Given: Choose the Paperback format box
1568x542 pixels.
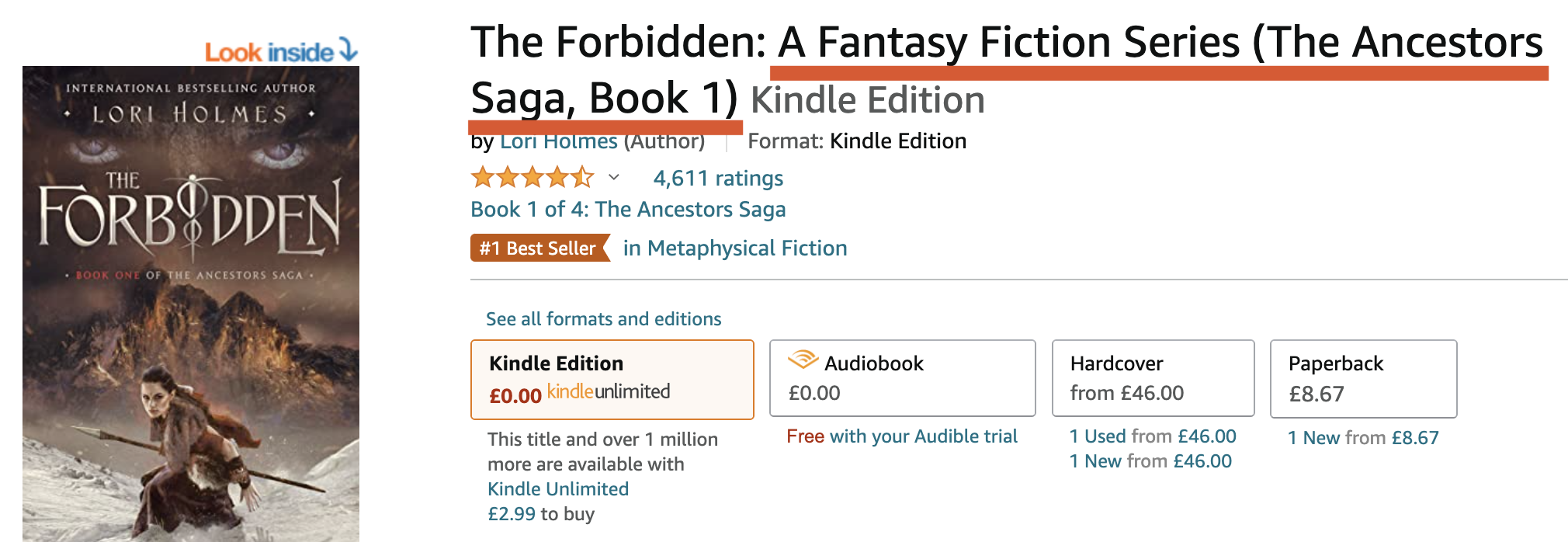Looking at the screenshot, I should pyautogui.click(x=1363, y=379).
